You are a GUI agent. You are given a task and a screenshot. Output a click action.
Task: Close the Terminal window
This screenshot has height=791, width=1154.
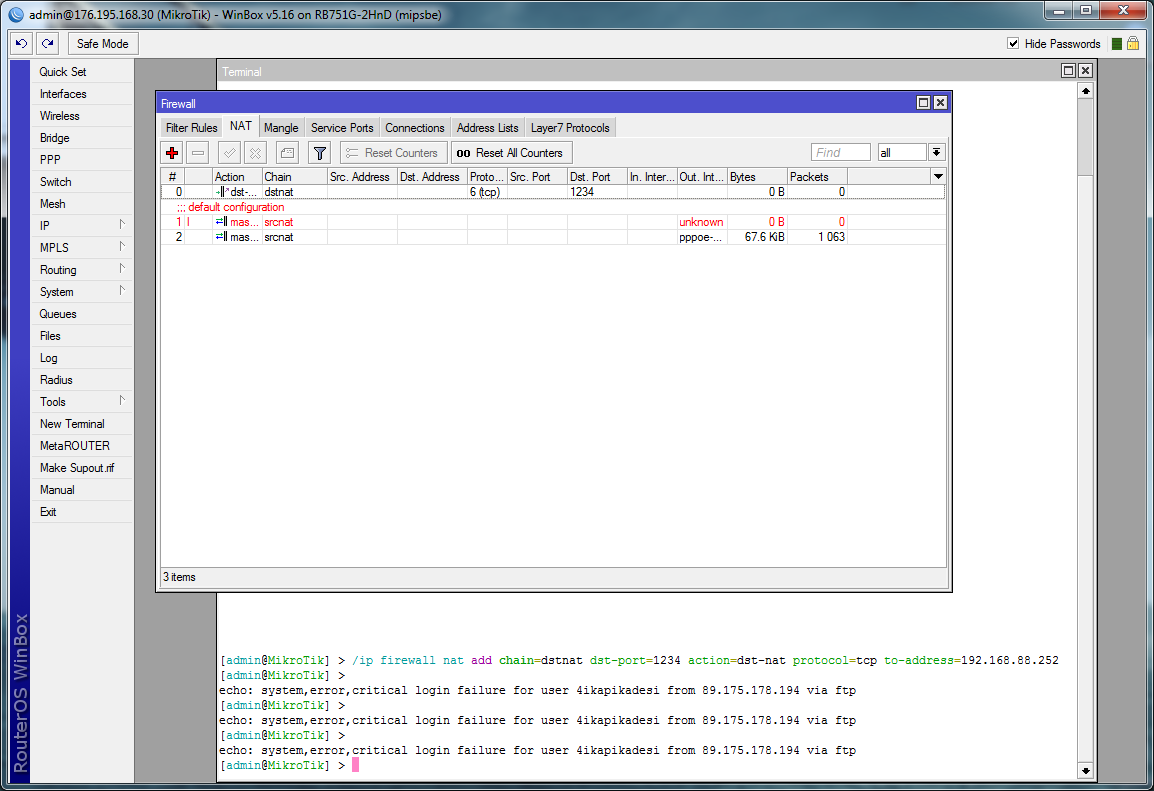click(x=1086, y=71)
